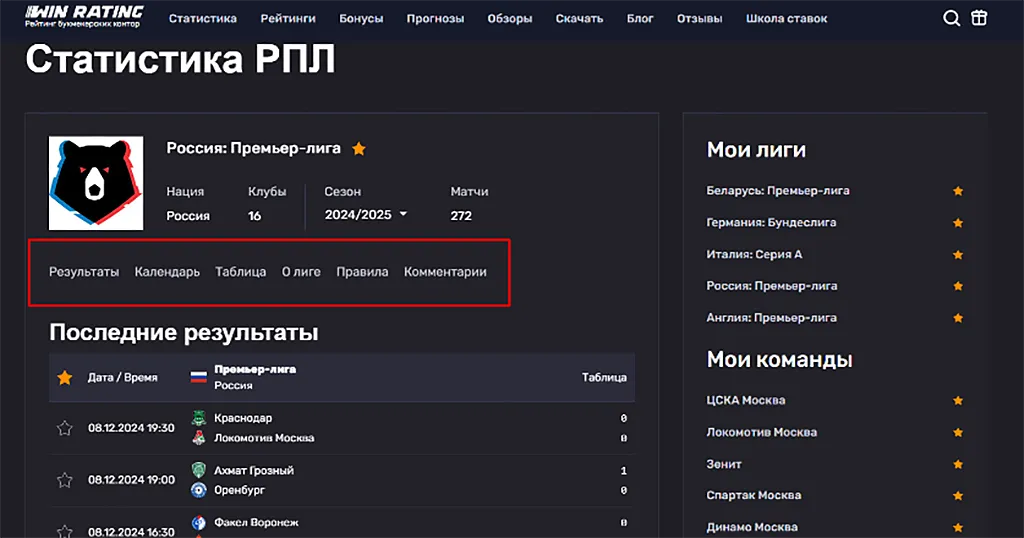Switch to the Календарь tab
The width and height of the screenshot is (1024, 538).
[167, 272]
